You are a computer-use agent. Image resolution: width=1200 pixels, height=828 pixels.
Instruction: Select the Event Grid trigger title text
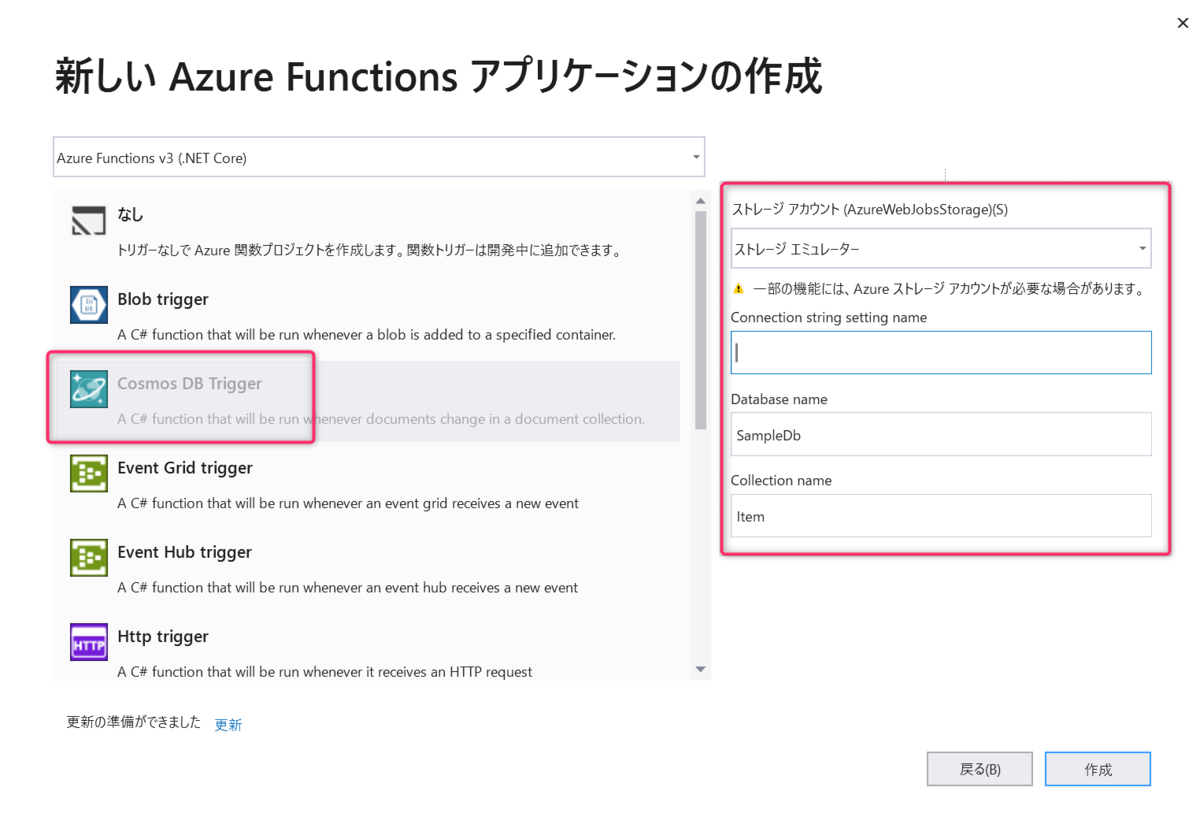(185, 467)
